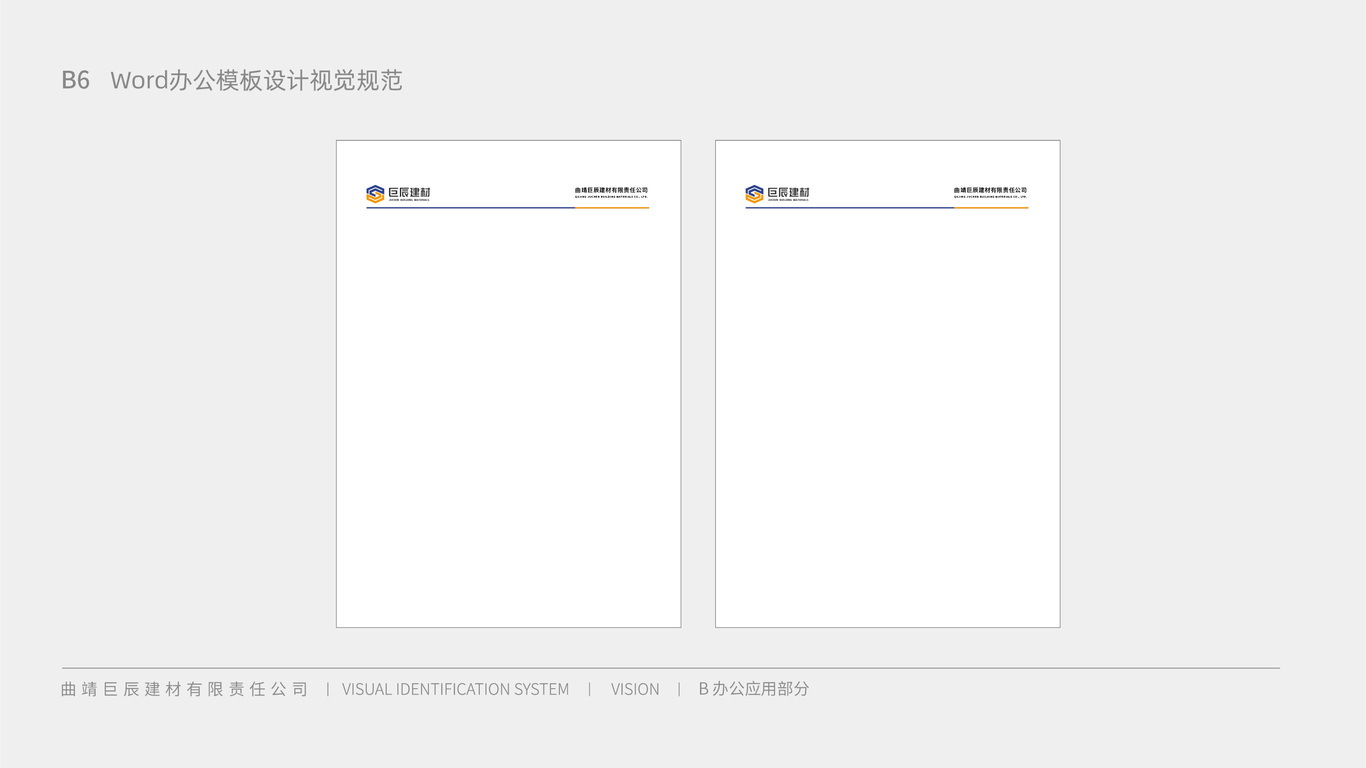The width and height of the screenshot is (1366, 768).
Task: Click company name text on left page header
Action: [612, 192]
